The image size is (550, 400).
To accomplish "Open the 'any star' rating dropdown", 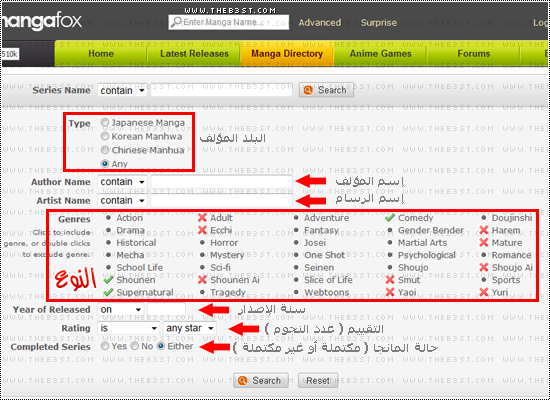I will point(190,328).
